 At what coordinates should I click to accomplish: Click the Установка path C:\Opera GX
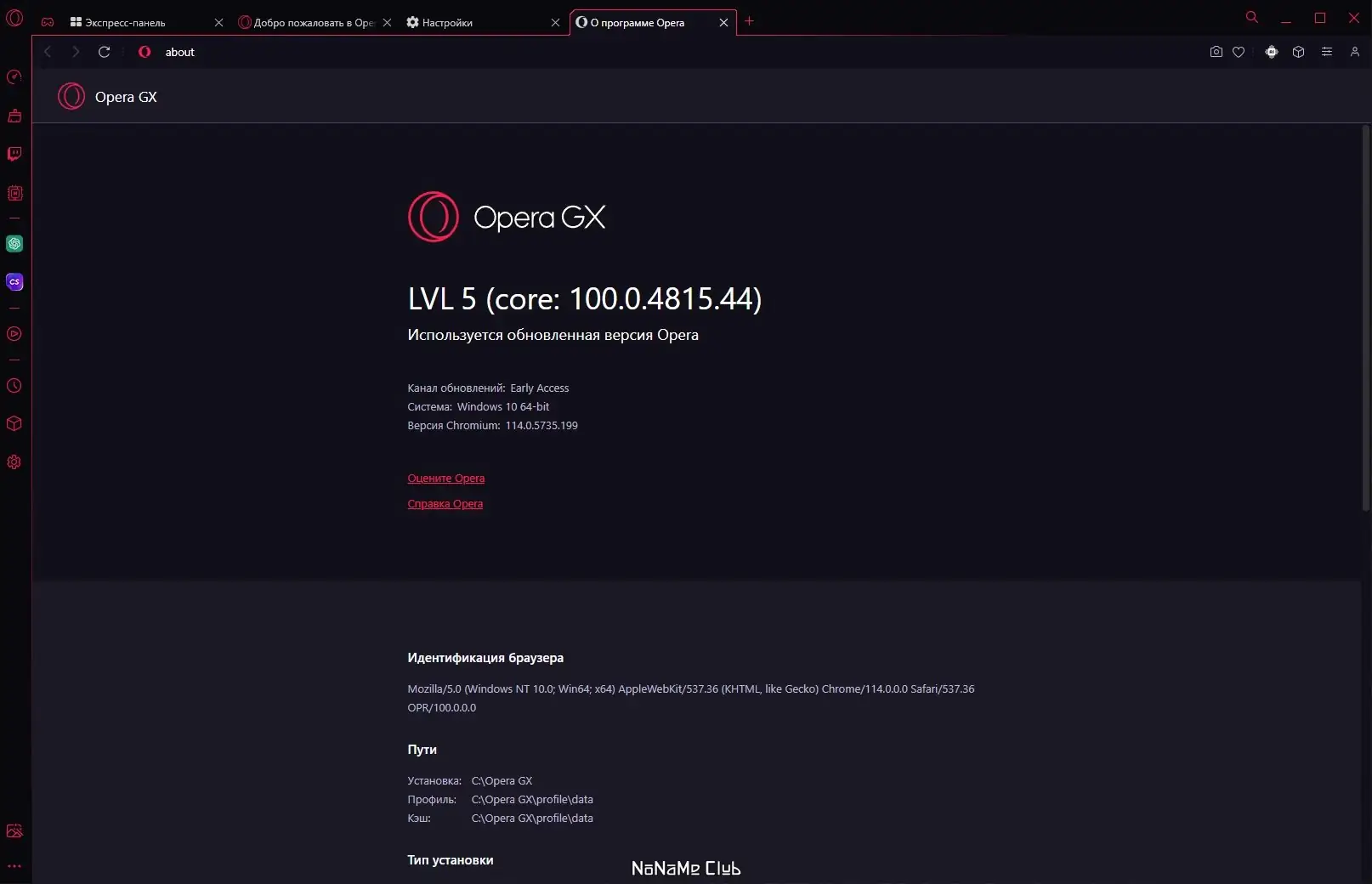click(x=502, y=781)
